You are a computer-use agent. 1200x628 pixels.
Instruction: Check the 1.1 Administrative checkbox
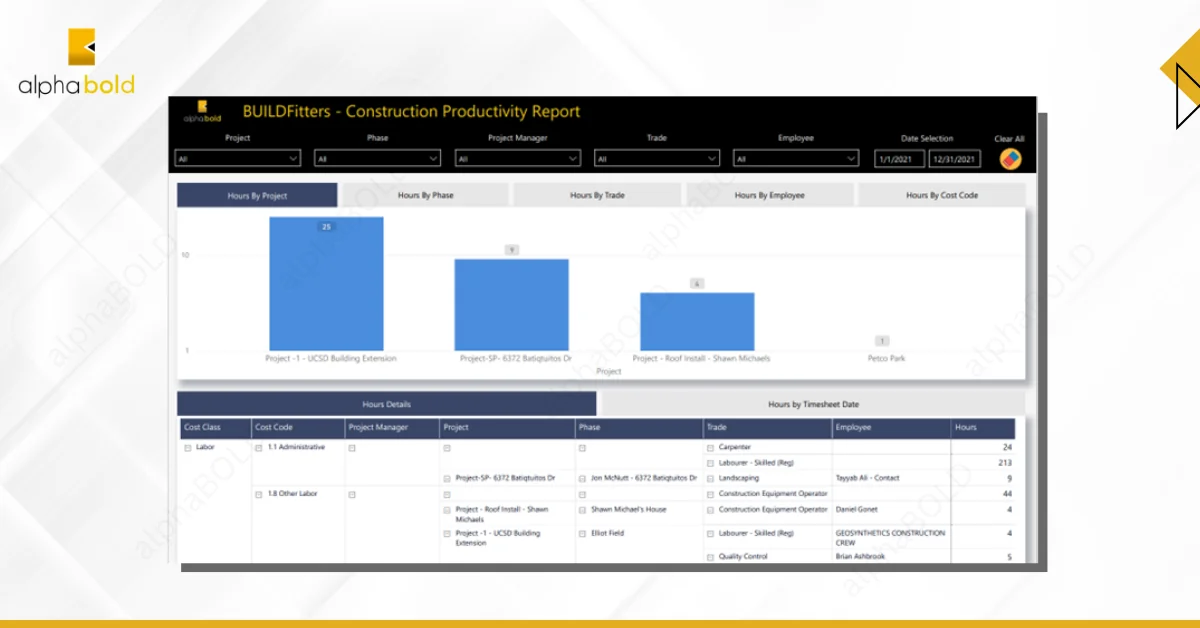pos(260,448)
